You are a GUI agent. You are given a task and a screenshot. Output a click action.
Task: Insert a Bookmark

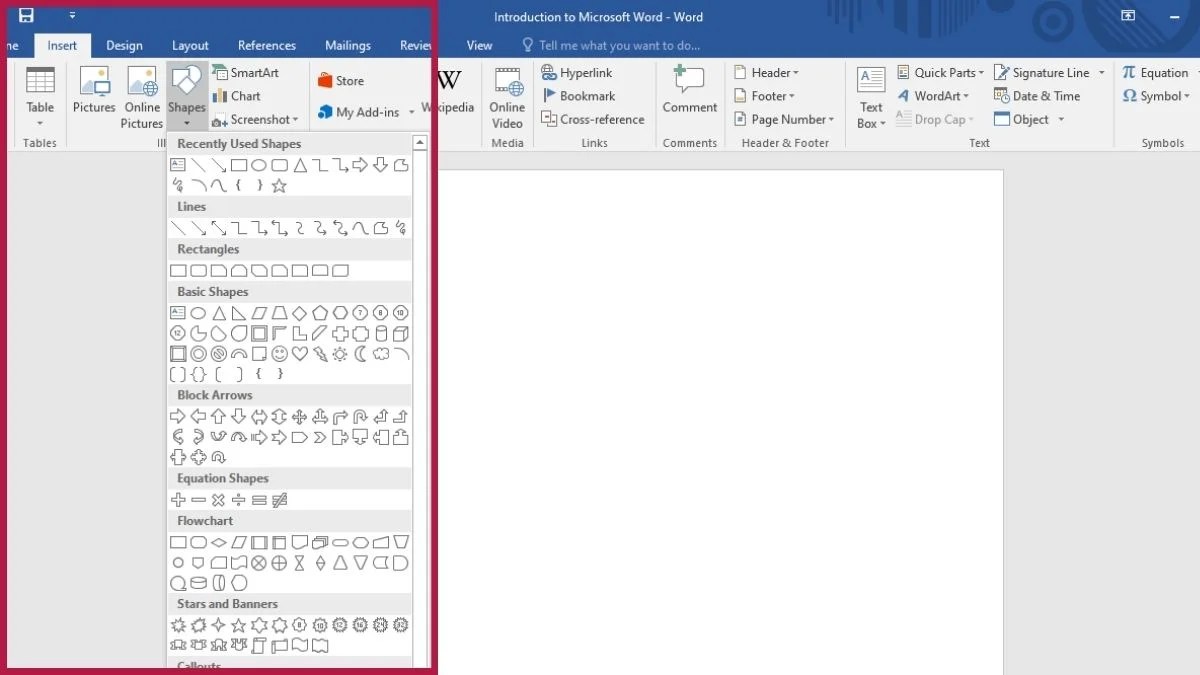pos(579,96)
